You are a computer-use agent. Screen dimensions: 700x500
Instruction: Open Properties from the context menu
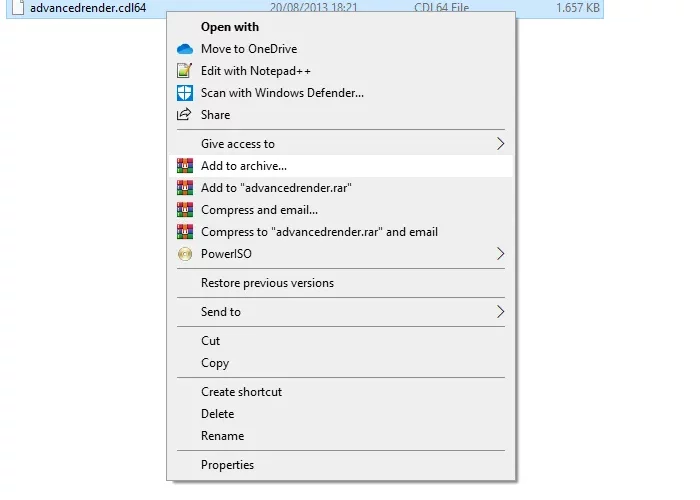[x=341, y=465]
